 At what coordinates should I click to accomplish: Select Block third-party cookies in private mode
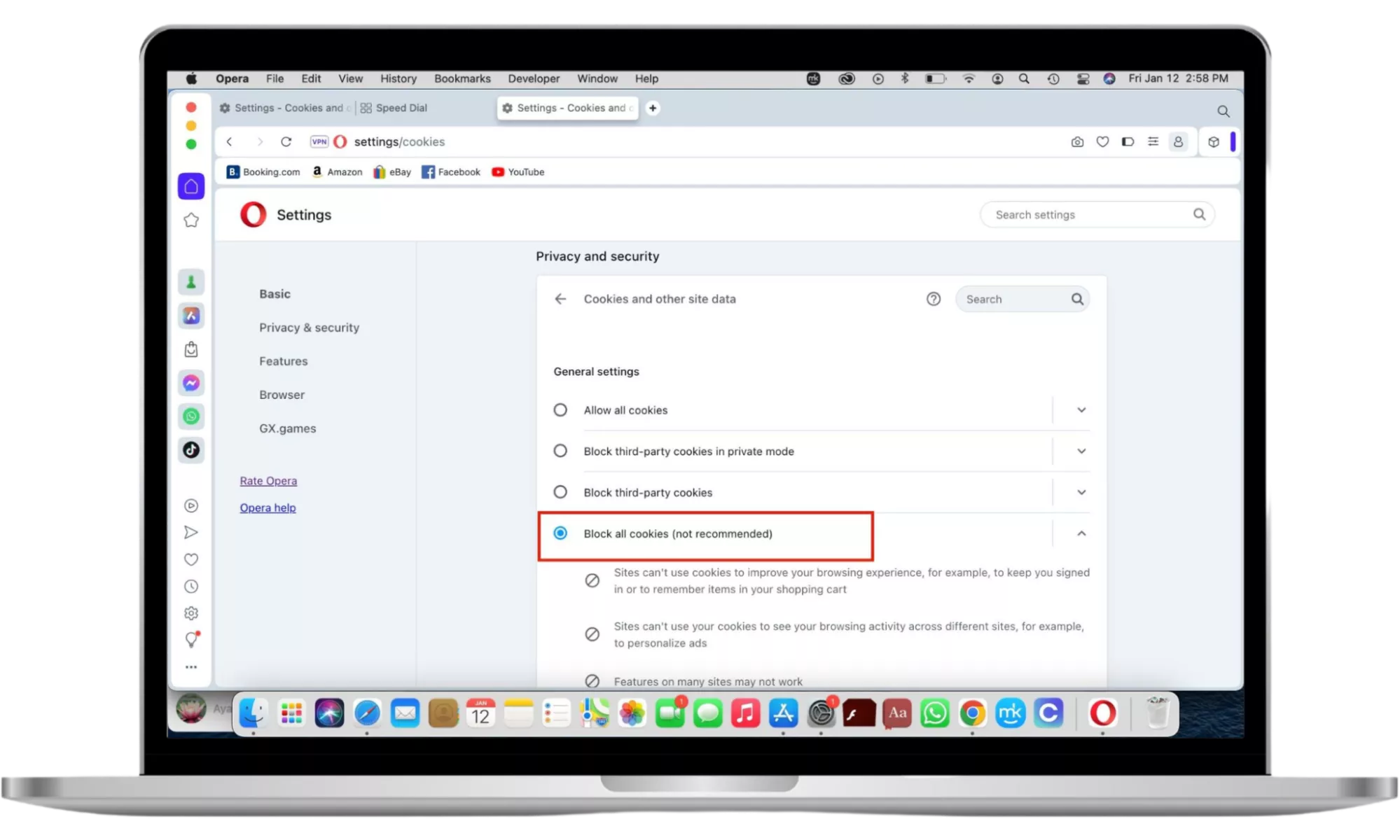(560, 451)
